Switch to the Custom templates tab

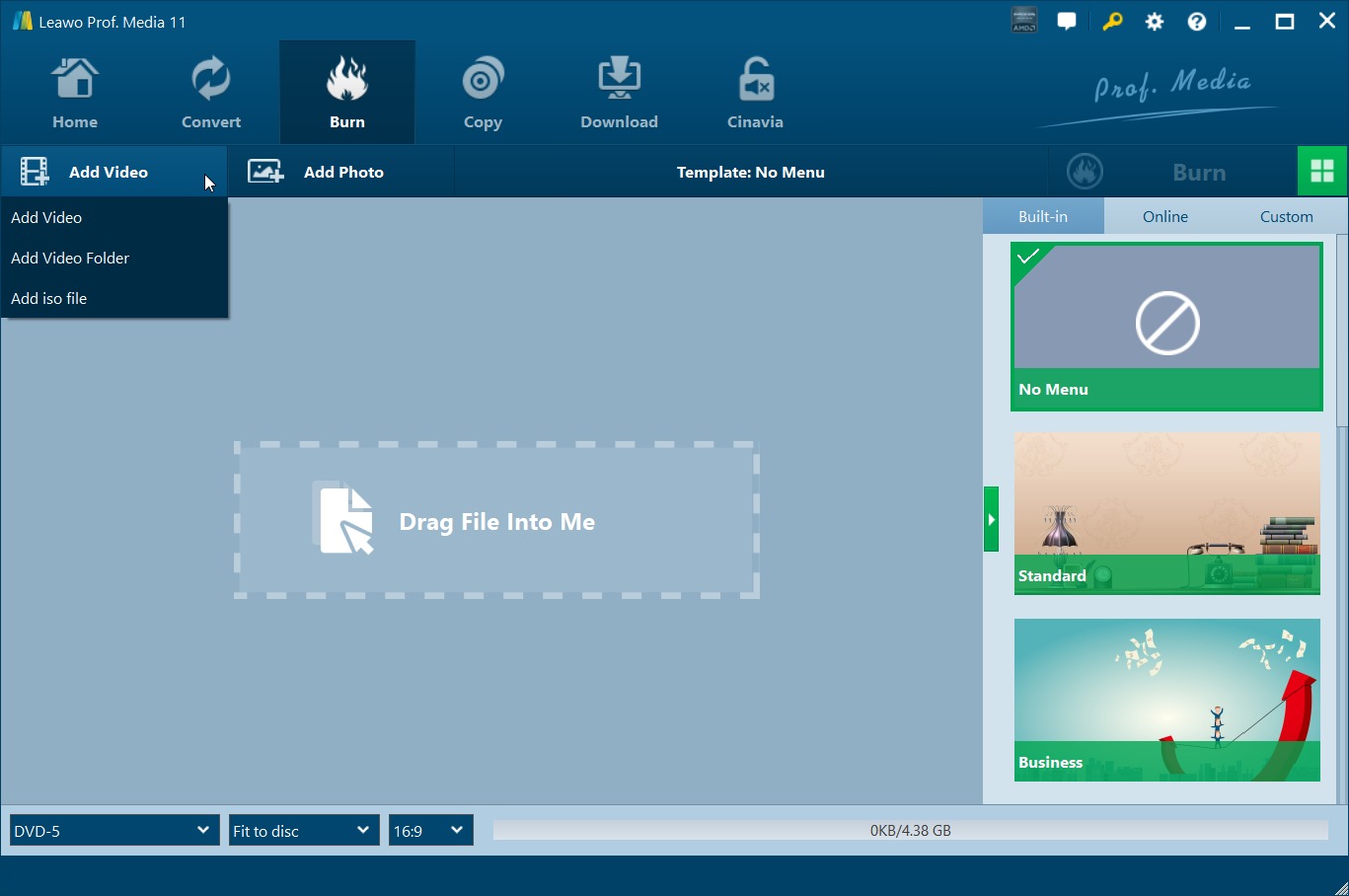(1286, 215)
